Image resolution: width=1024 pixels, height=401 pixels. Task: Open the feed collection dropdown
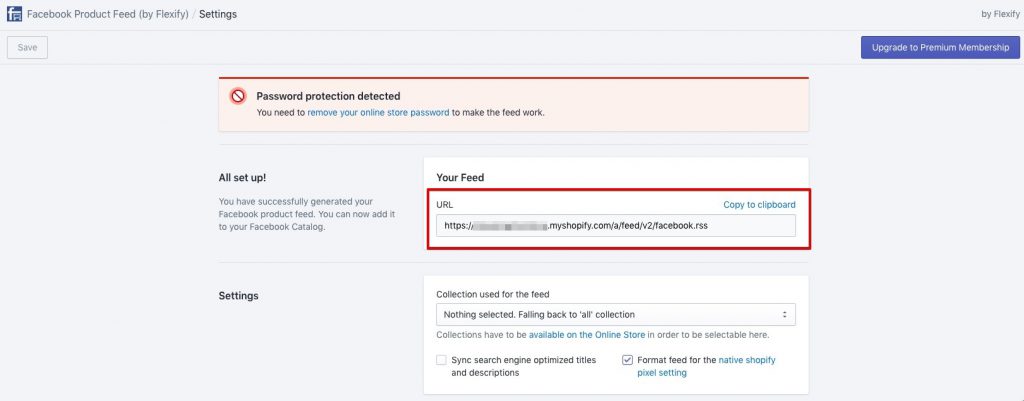(x=615, y=315)
